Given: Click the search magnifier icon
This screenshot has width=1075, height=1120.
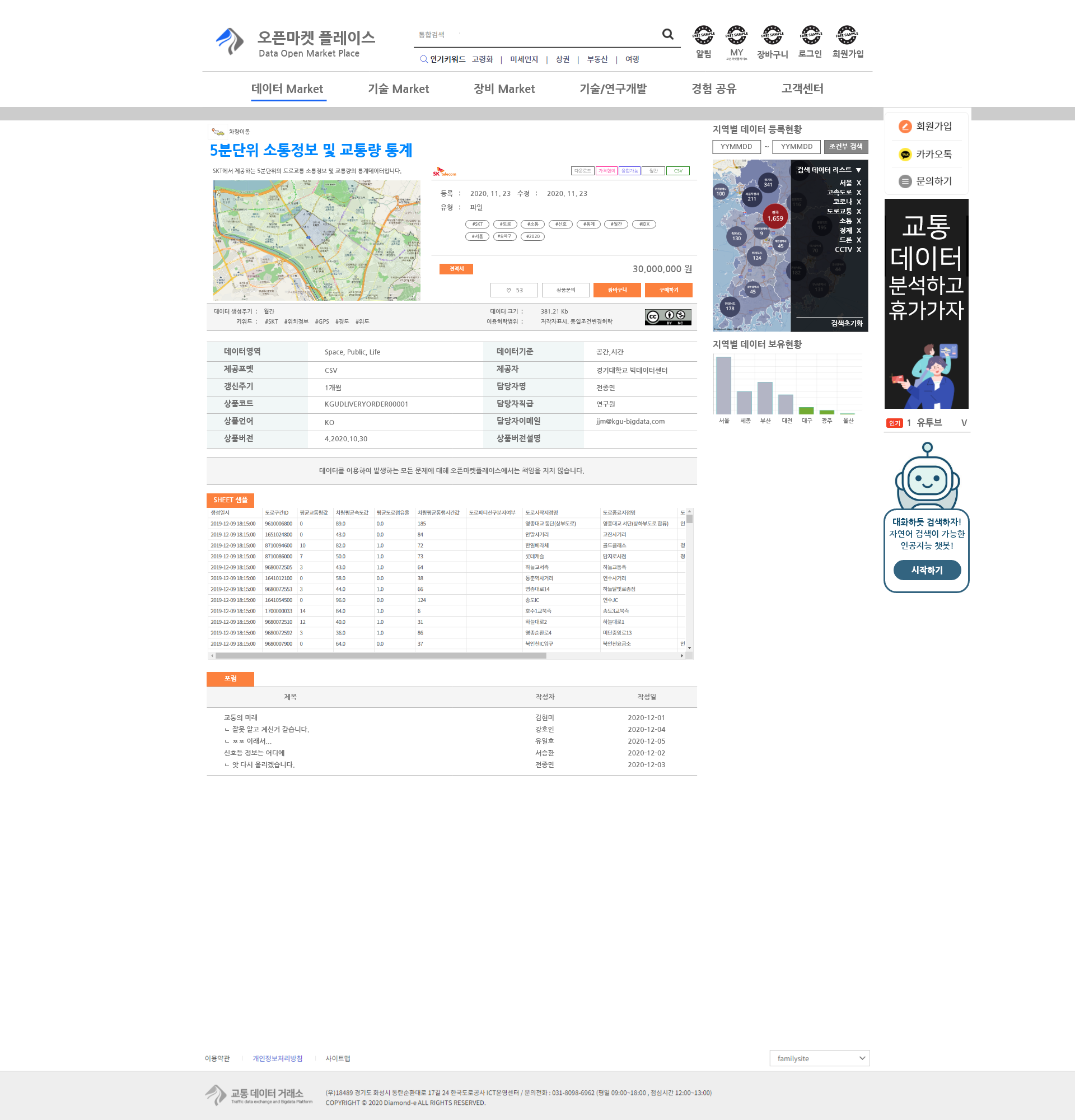Looking at the screenshot, I should pyautogui.click(x=667, y=34).
